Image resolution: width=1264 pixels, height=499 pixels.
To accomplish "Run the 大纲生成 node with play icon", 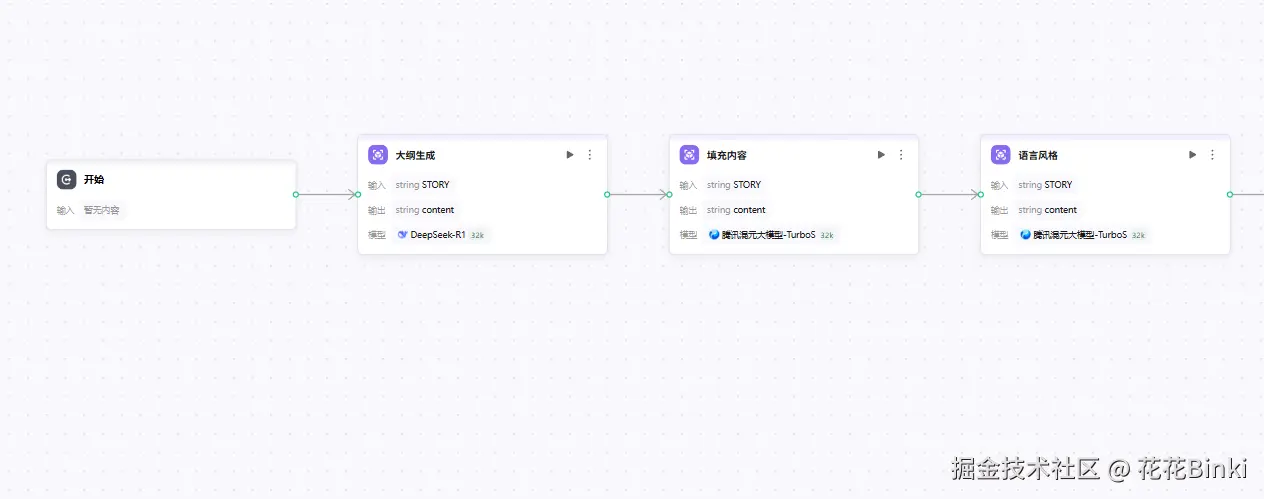I will point(570,155).
